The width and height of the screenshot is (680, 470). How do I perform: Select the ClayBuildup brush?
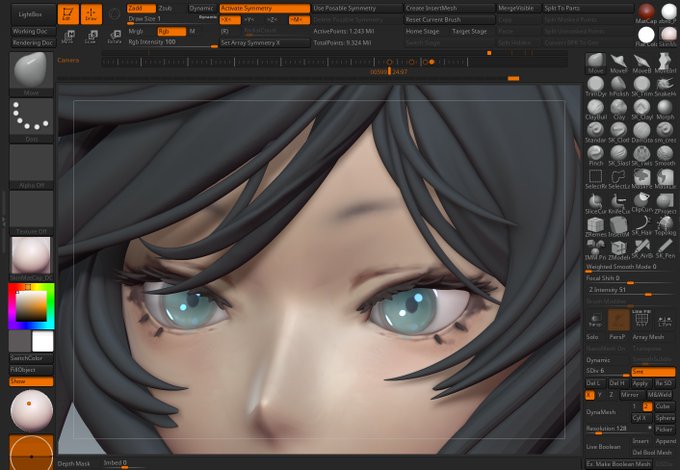point(595,110)
